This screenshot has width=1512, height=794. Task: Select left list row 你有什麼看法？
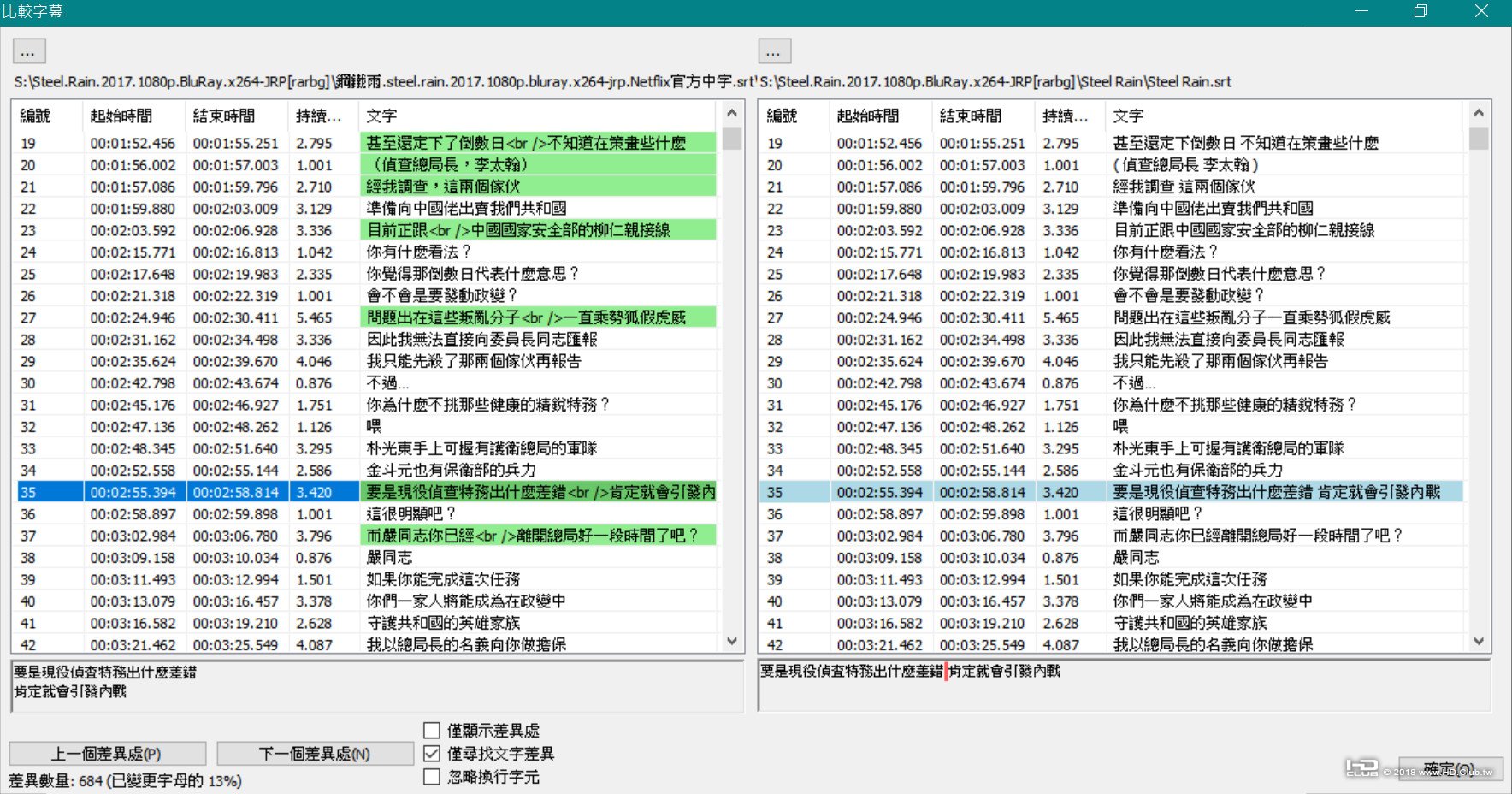coord(365,252)
